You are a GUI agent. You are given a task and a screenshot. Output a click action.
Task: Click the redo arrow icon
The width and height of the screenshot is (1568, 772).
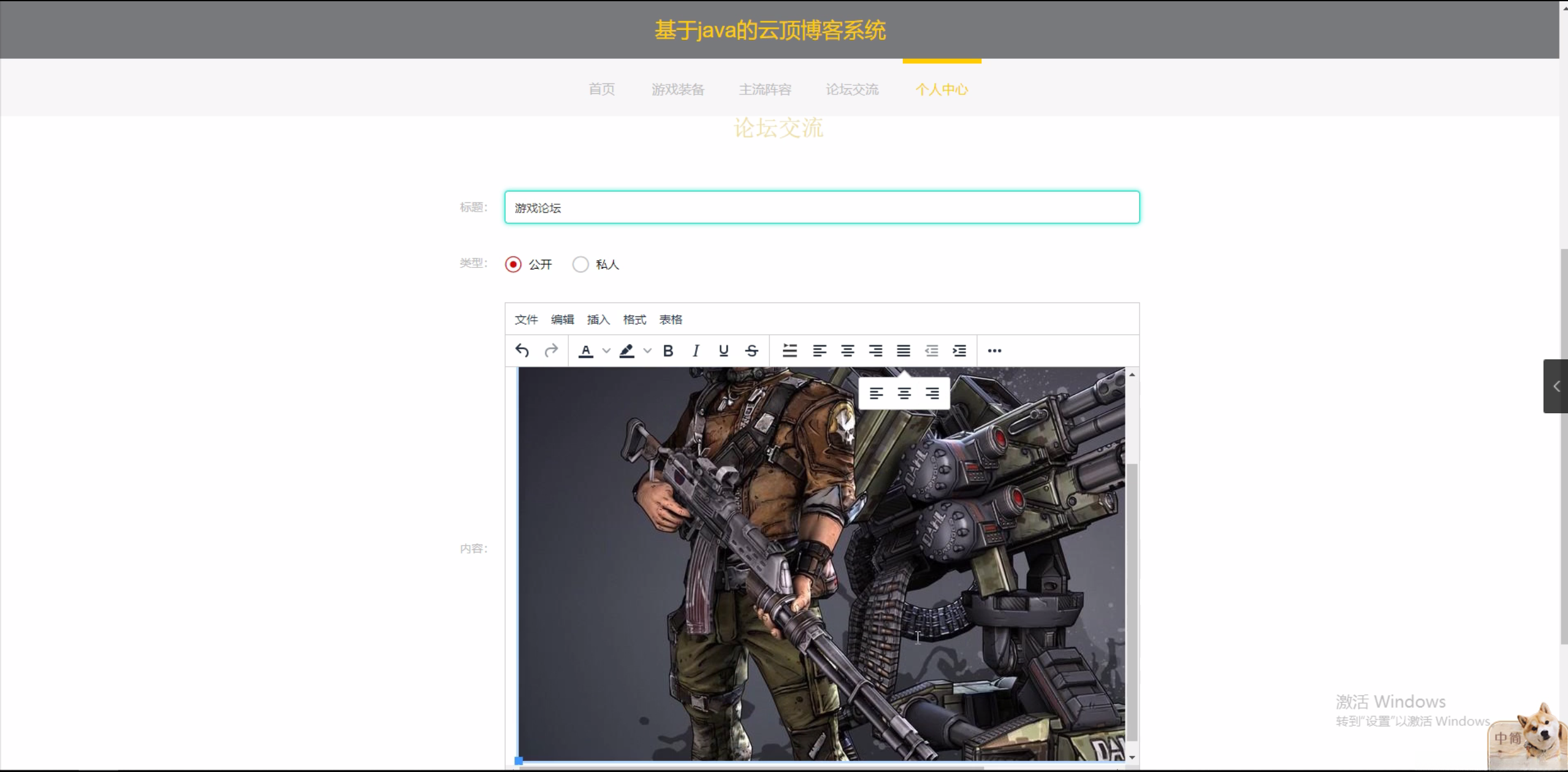(x=551, y=351)
